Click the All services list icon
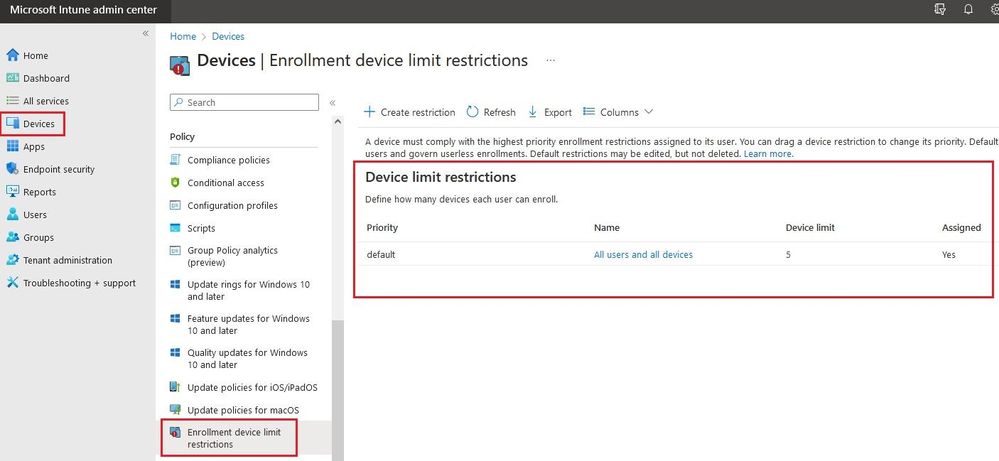Image resolution: width=999 pixels, height=461 pixels. click(x=13, y=101)
